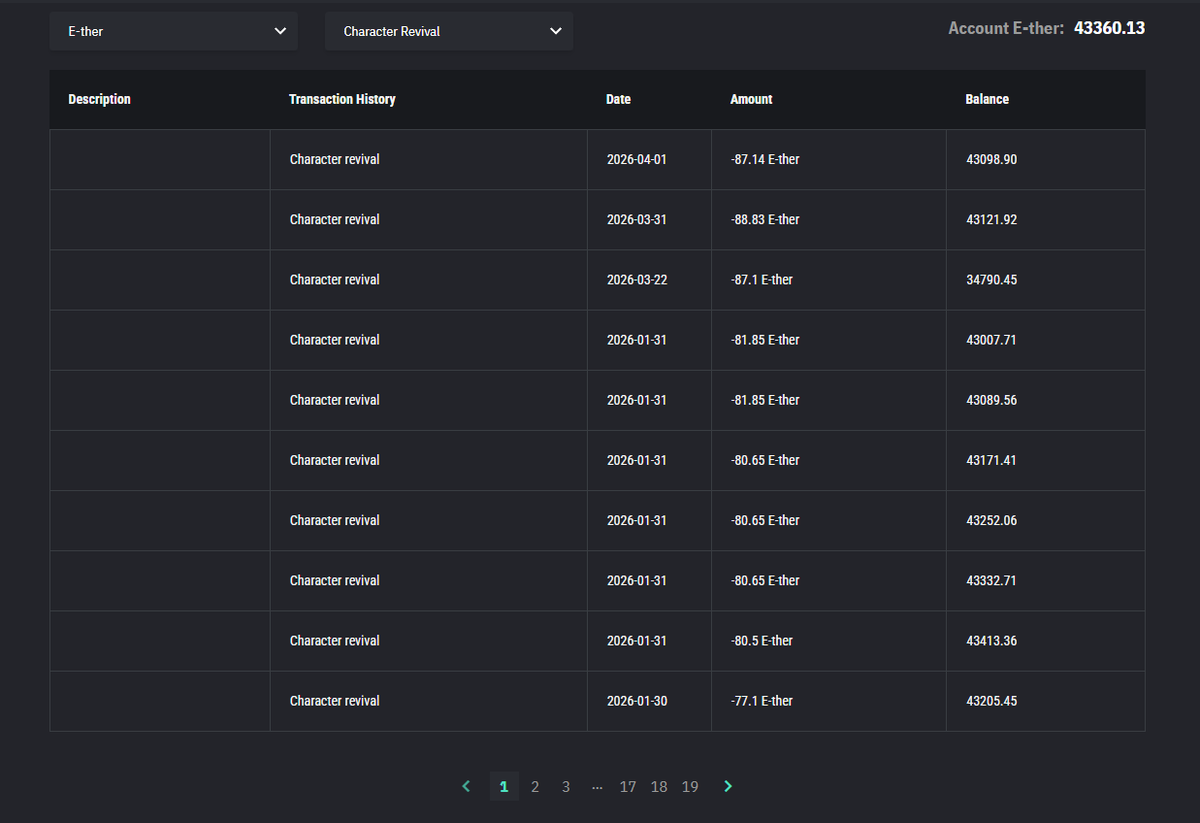Select balance 43413.36

(992, 641)
